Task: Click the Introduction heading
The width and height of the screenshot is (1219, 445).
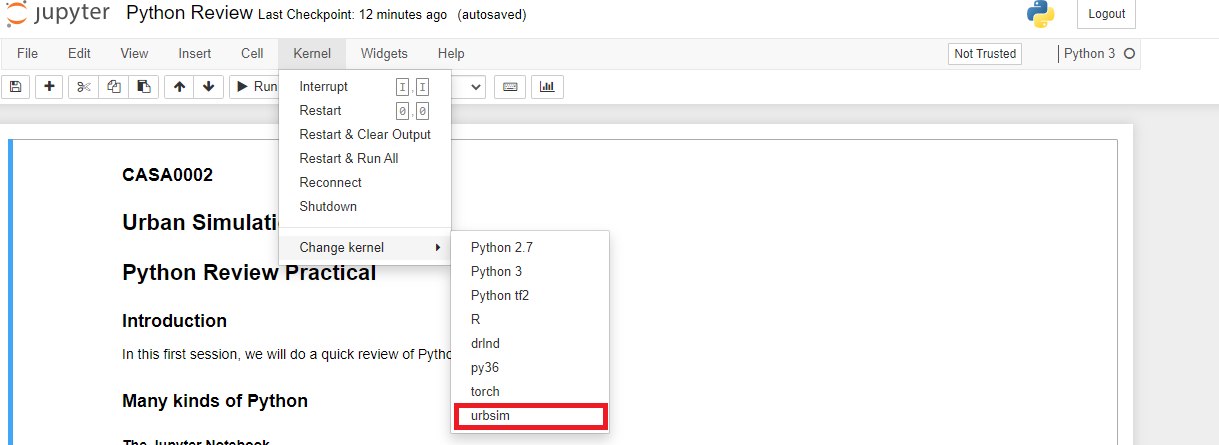Action: (x=175, y=321)
